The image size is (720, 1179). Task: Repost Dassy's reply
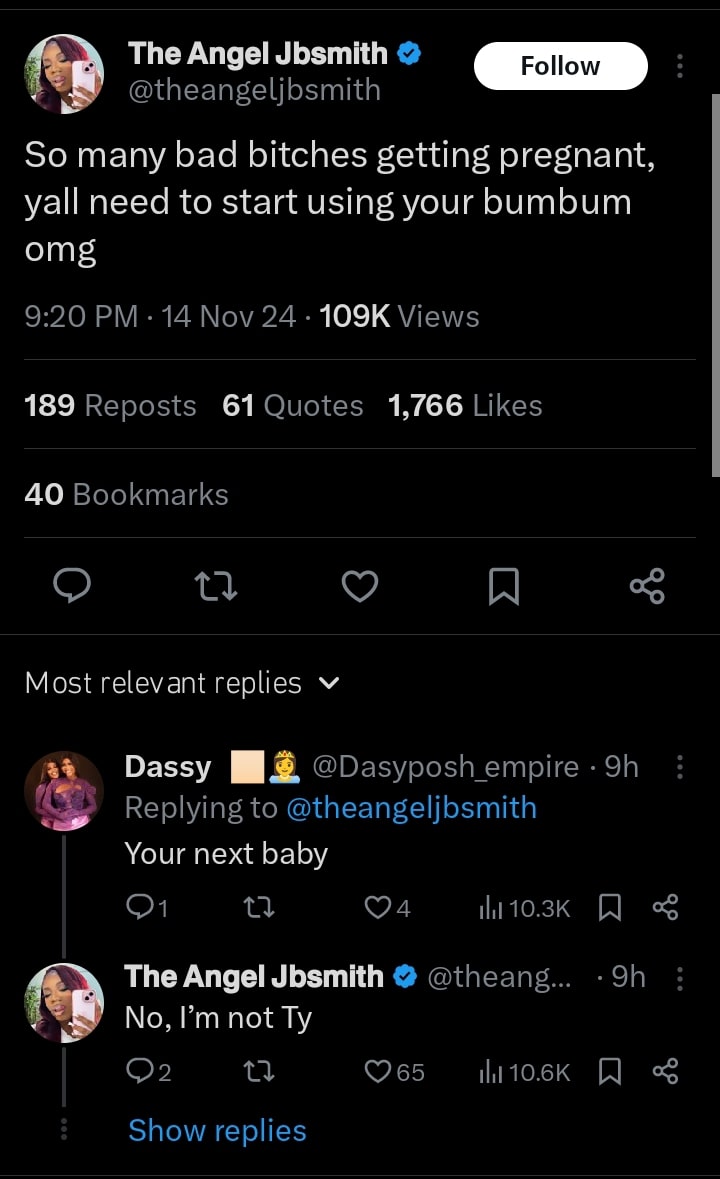point(260,908)
